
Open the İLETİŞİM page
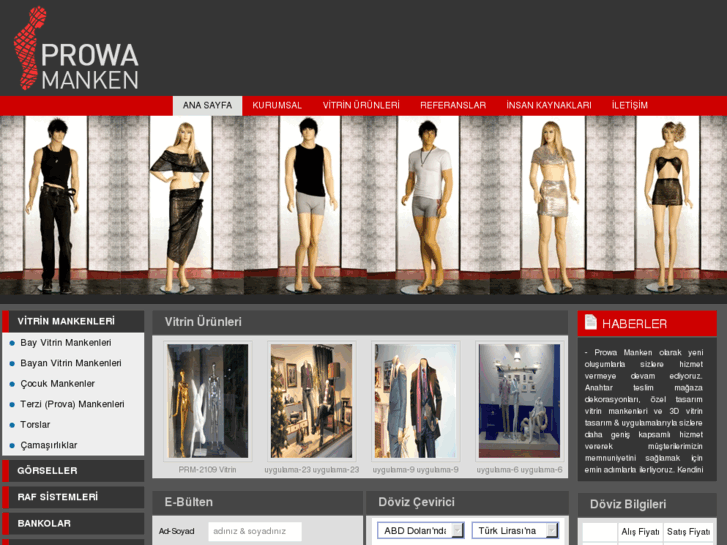coord(629,105)
